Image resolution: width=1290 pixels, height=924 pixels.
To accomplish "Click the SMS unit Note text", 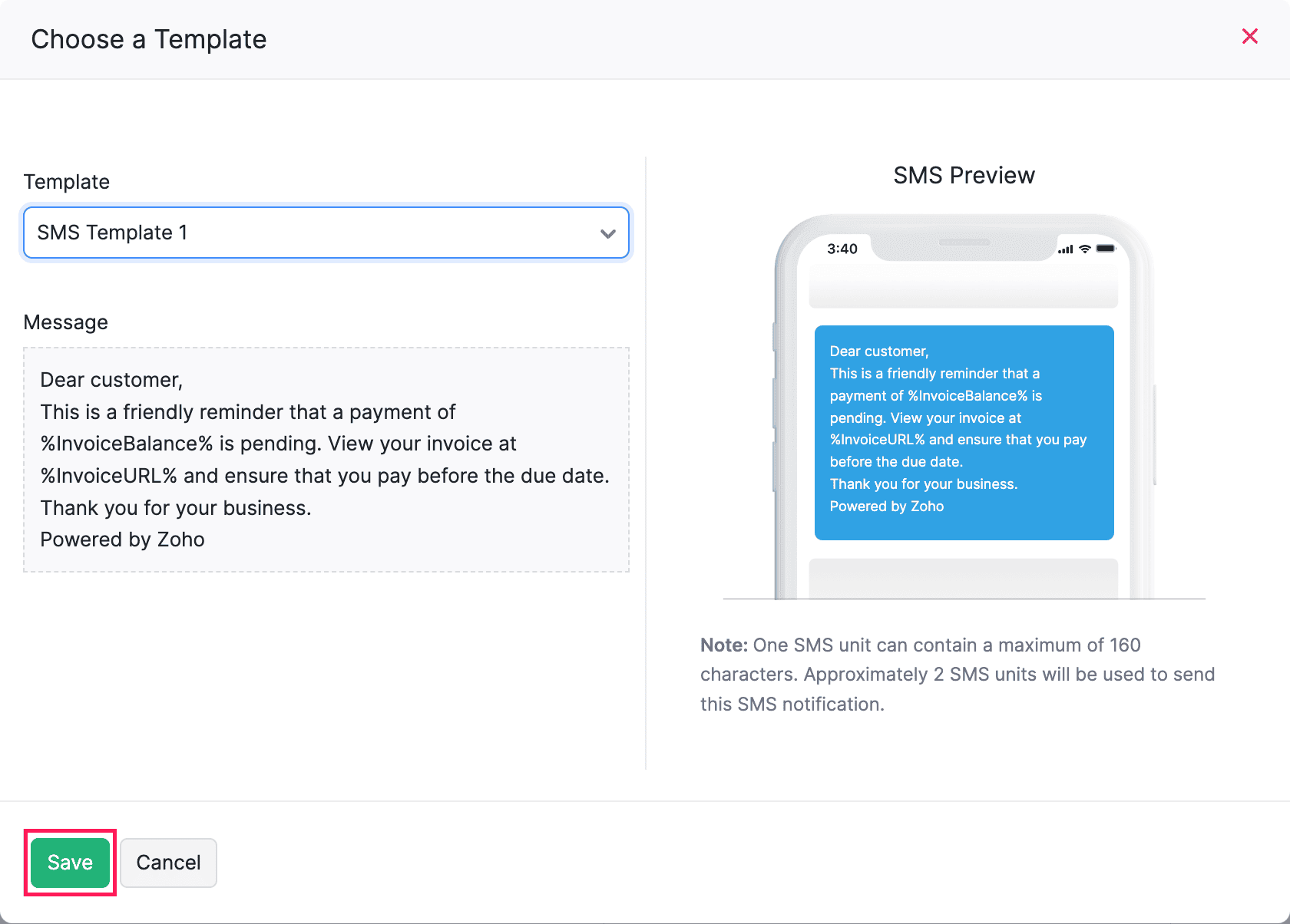I will tap(957, 675).
